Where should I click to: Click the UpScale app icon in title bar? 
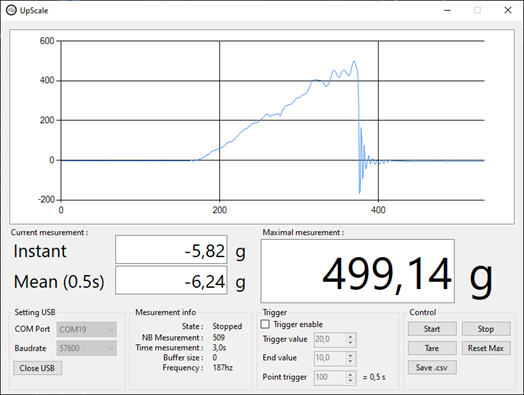point(11,10)
